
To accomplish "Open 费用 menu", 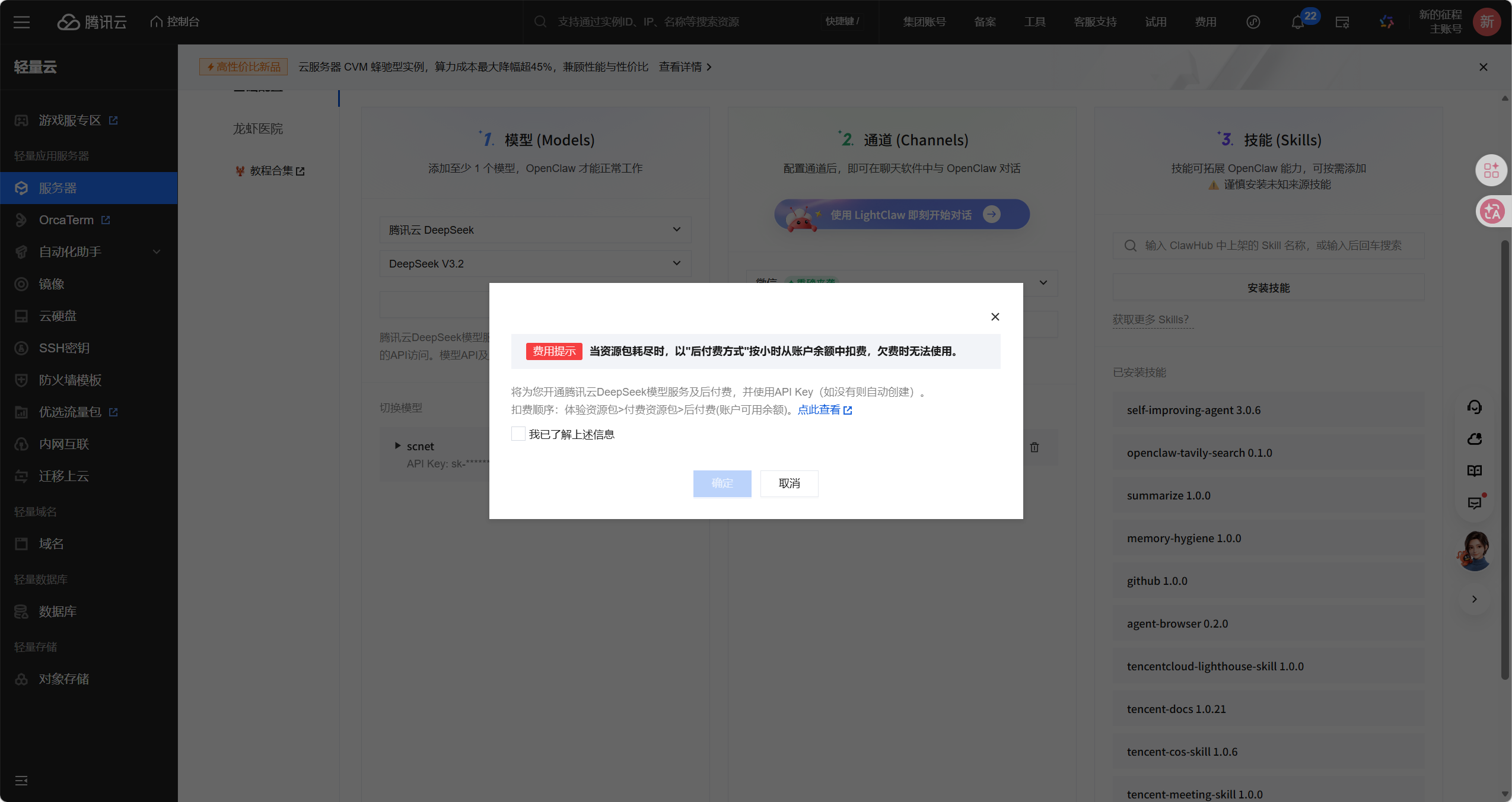I will [1205, 22].
